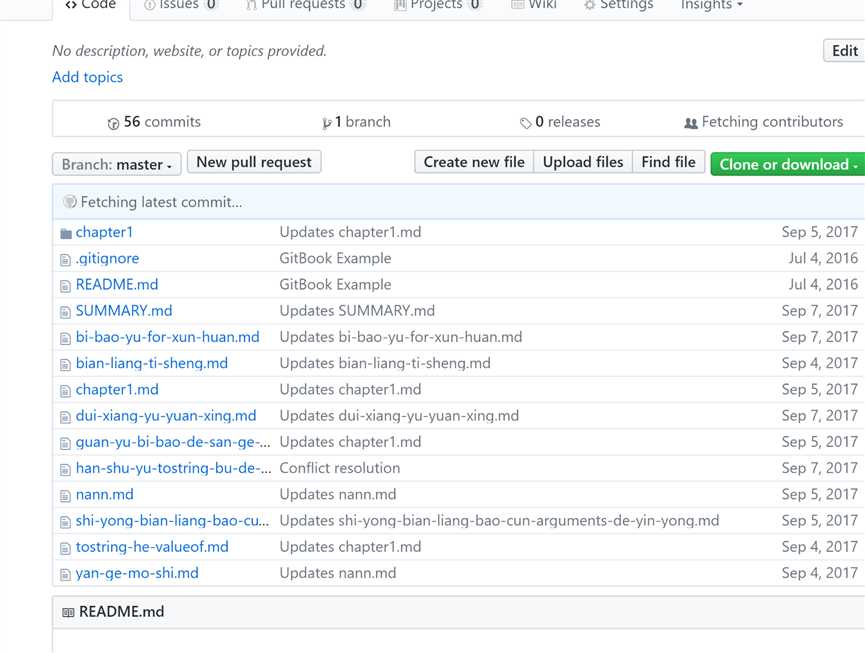Click Find file button
Screen dimensions: 865x653
click(668, 162)
